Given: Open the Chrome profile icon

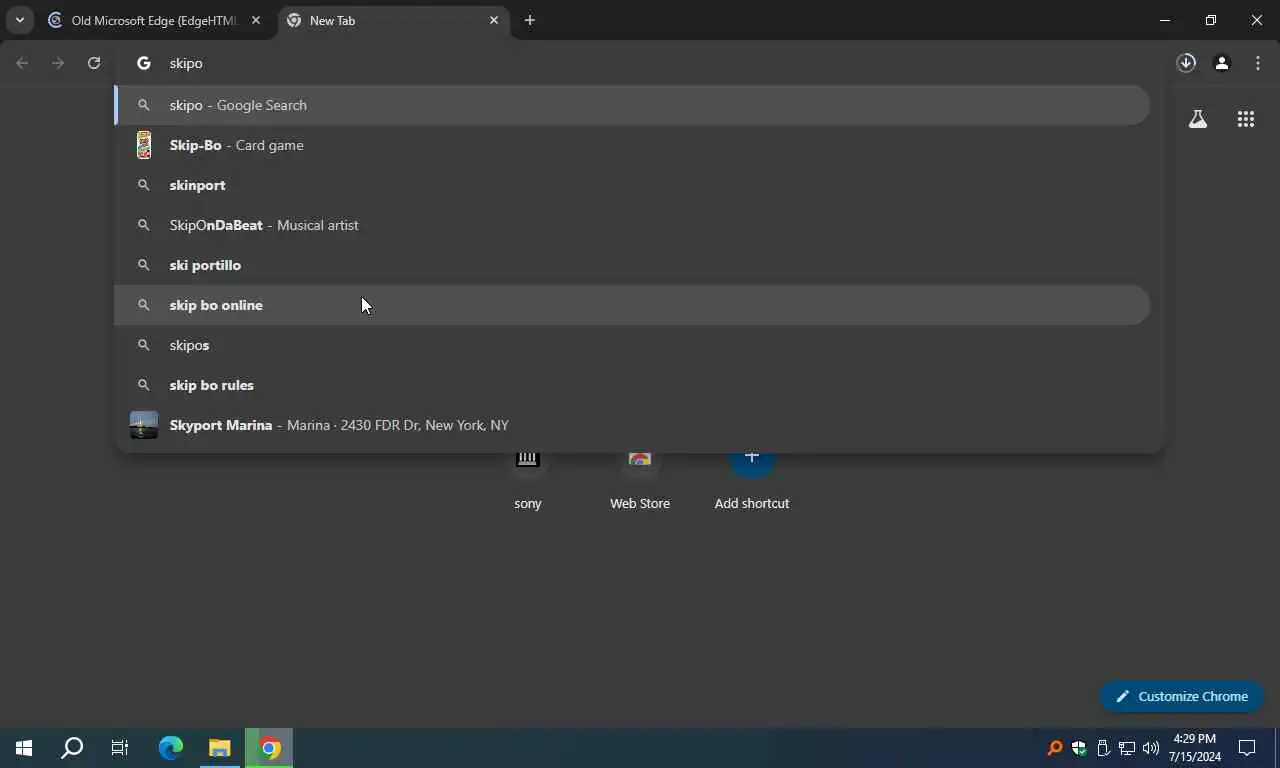Looking at the screenshot, I should click(1222, 63).
